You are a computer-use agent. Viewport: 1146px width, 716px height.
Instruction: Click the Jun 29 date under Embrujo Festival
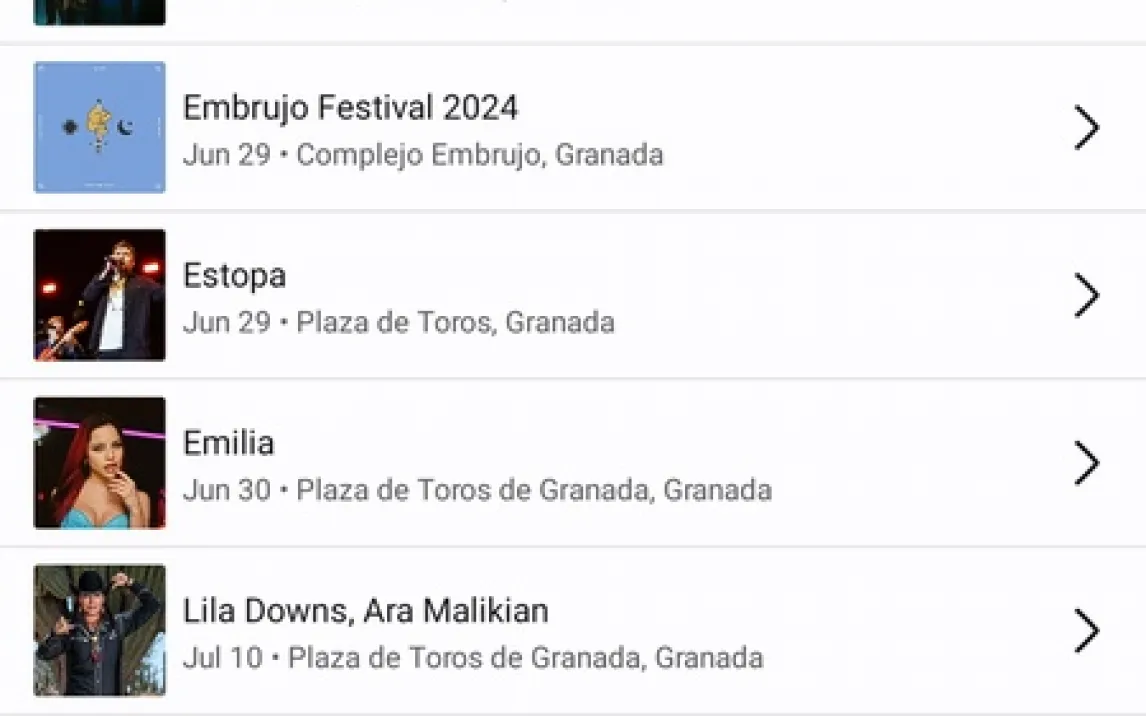(x=226, y=155)
